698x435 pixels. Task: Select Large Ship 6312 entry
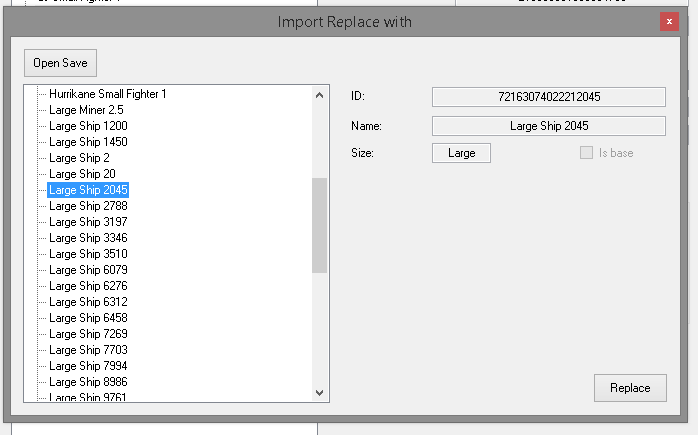point(88,302)
